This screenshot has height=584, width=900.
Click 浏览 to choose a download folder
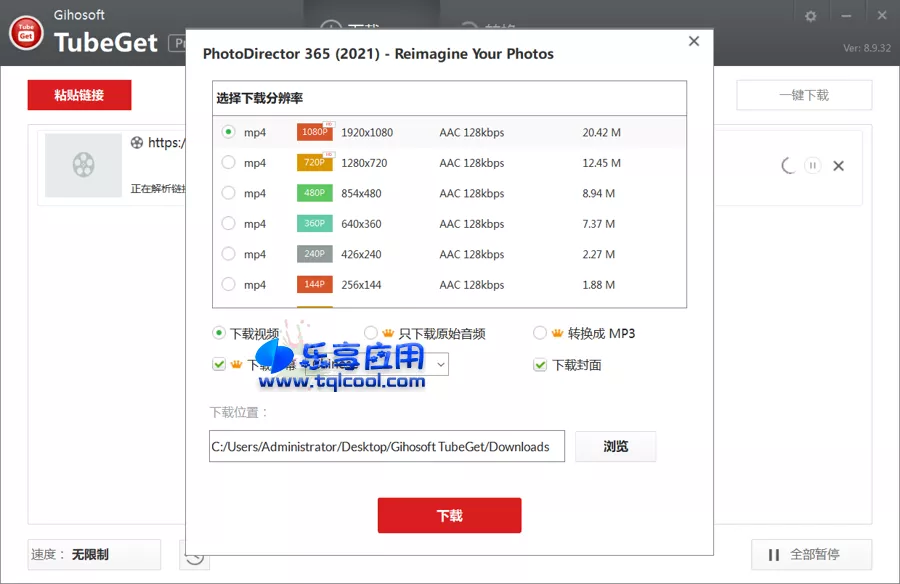pyautogui.click(x=616, y=446)
